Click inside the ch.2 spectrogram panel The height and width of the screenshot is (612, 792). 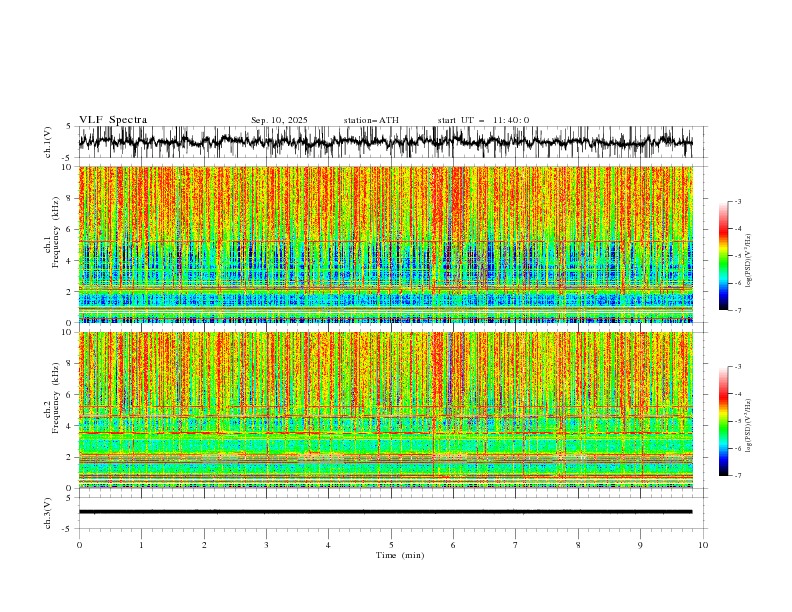point(386,410)
